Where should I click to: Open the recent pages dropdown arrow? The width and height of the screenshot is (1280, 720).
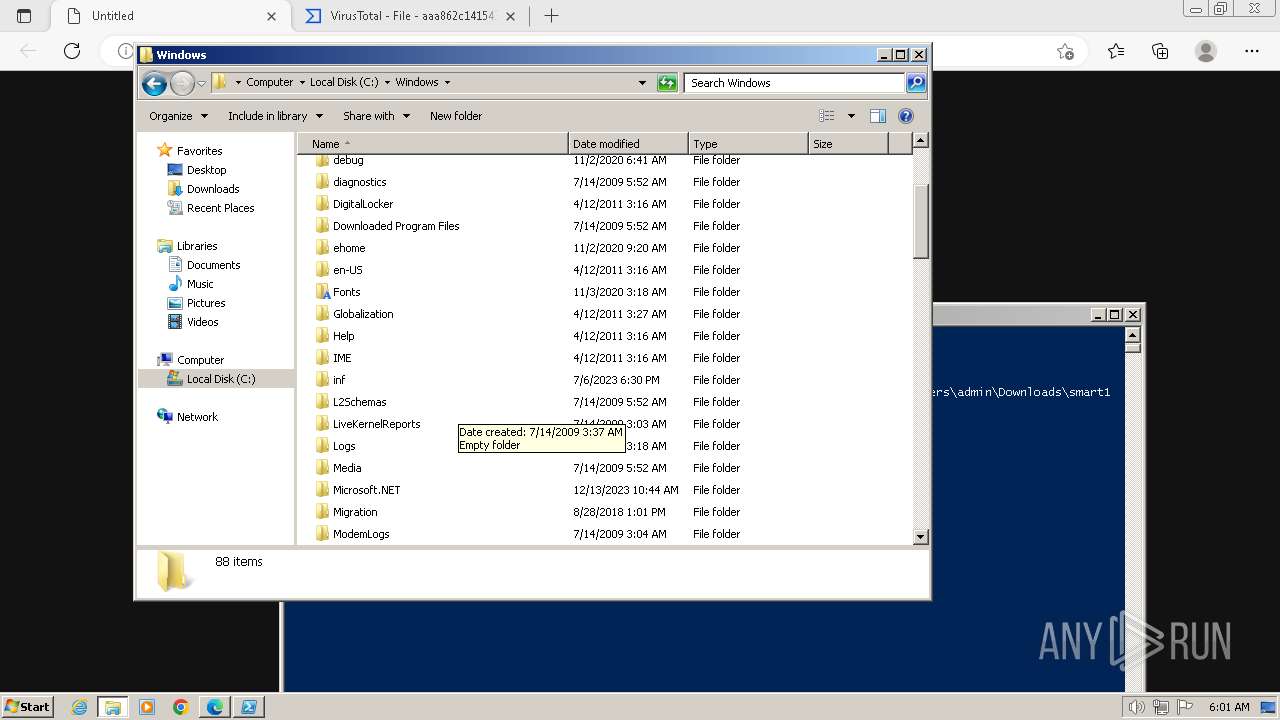pos(201,83)
